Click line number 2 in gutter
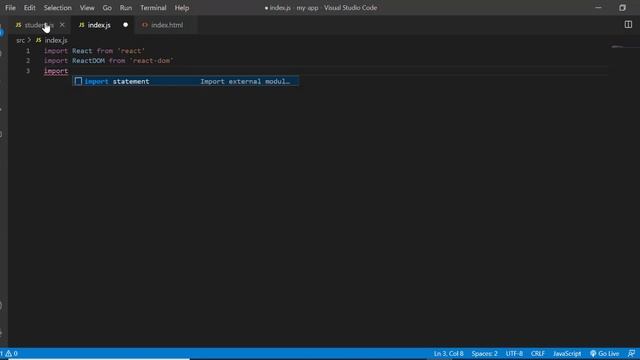The width and height of the screenshot is (640, 360). point(28,61)
